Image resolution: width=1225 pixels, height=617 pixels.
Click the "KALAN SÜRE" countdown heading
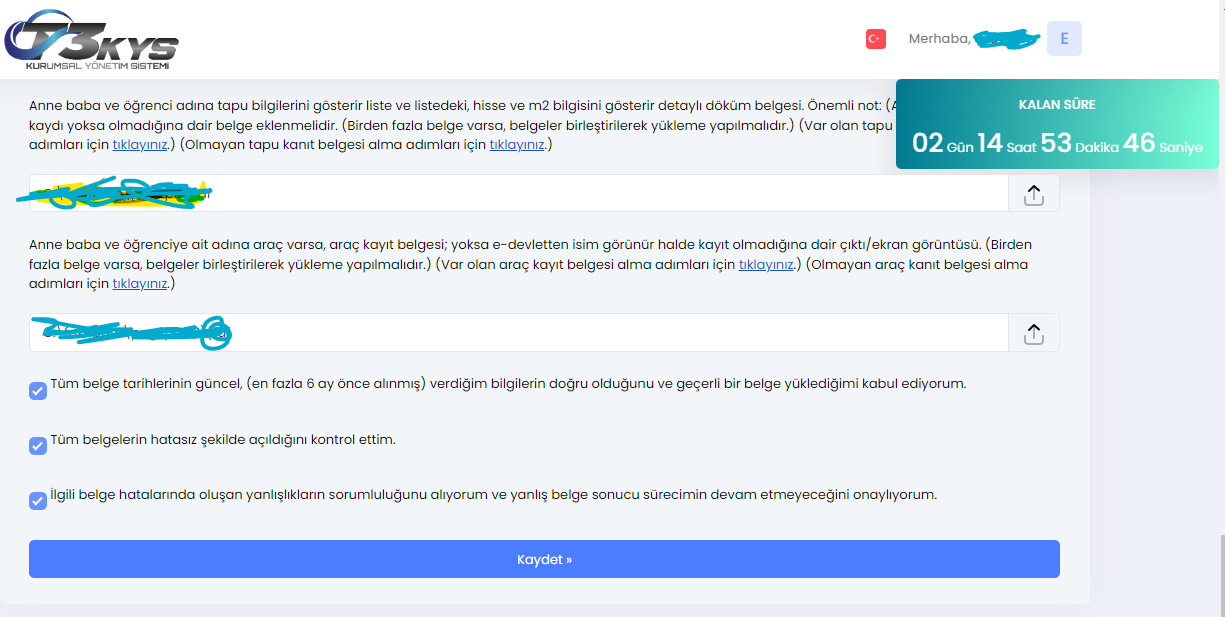point(1057,105)
